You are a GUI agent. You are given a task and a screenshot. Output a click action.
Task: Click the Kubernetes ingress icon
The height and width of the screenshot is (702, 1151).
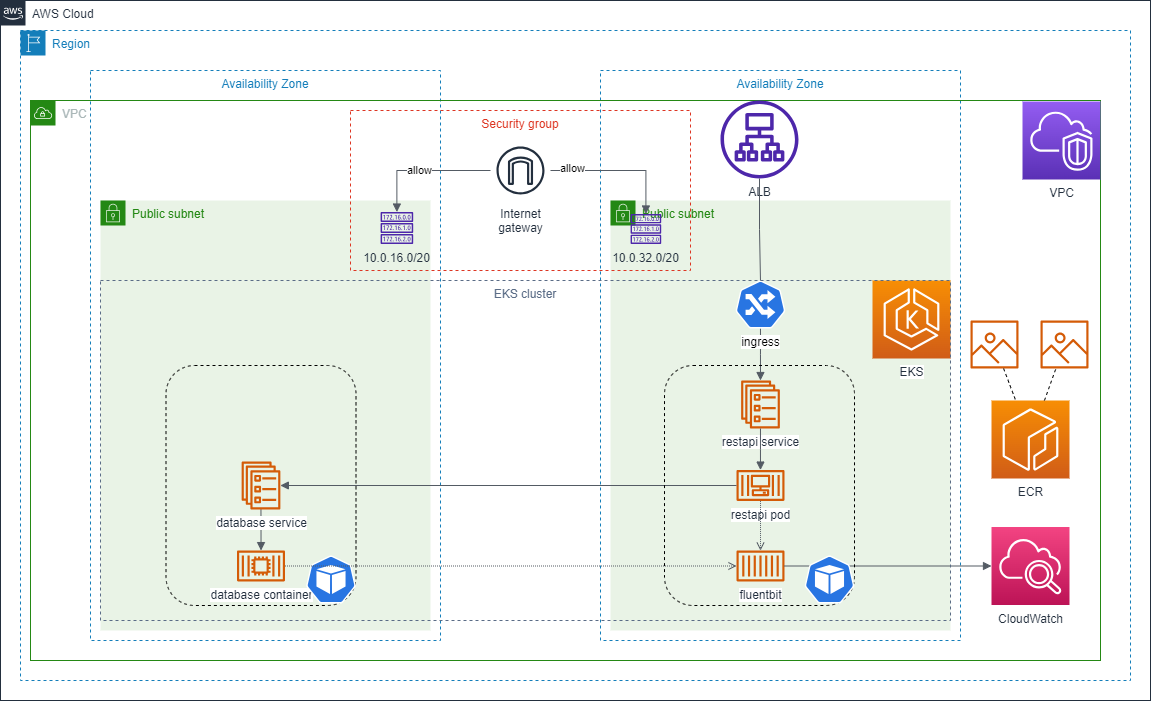759,307
